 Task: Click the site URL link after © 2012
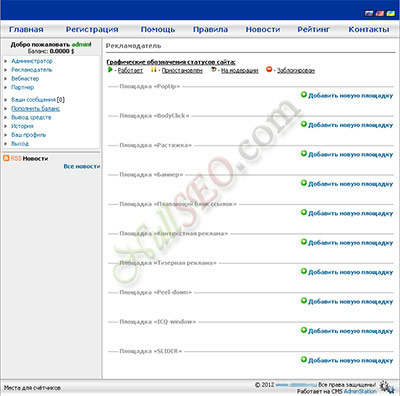[x=296, y=385]
